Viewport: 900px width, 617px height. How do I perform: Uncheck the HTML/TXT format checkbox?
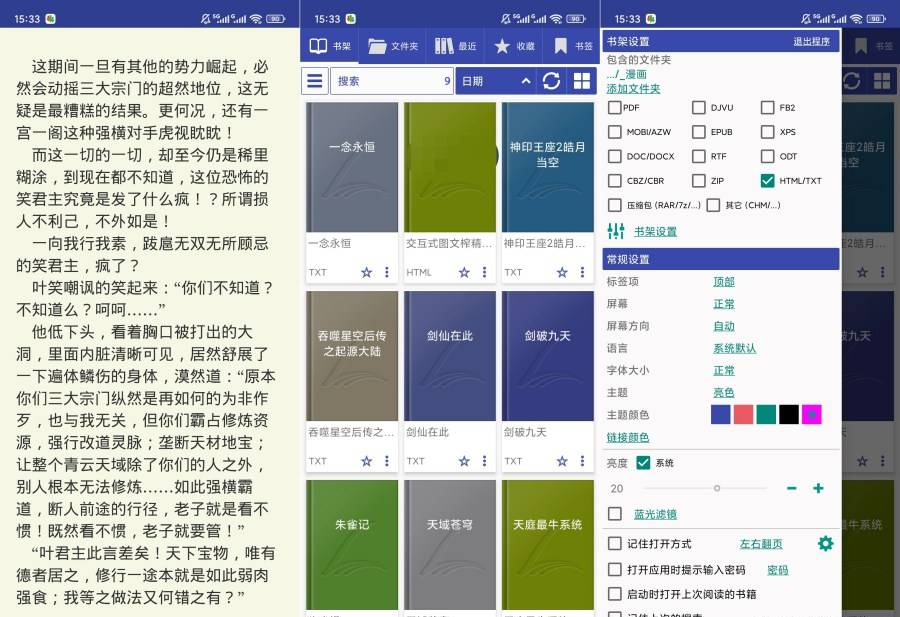[767, 181]
